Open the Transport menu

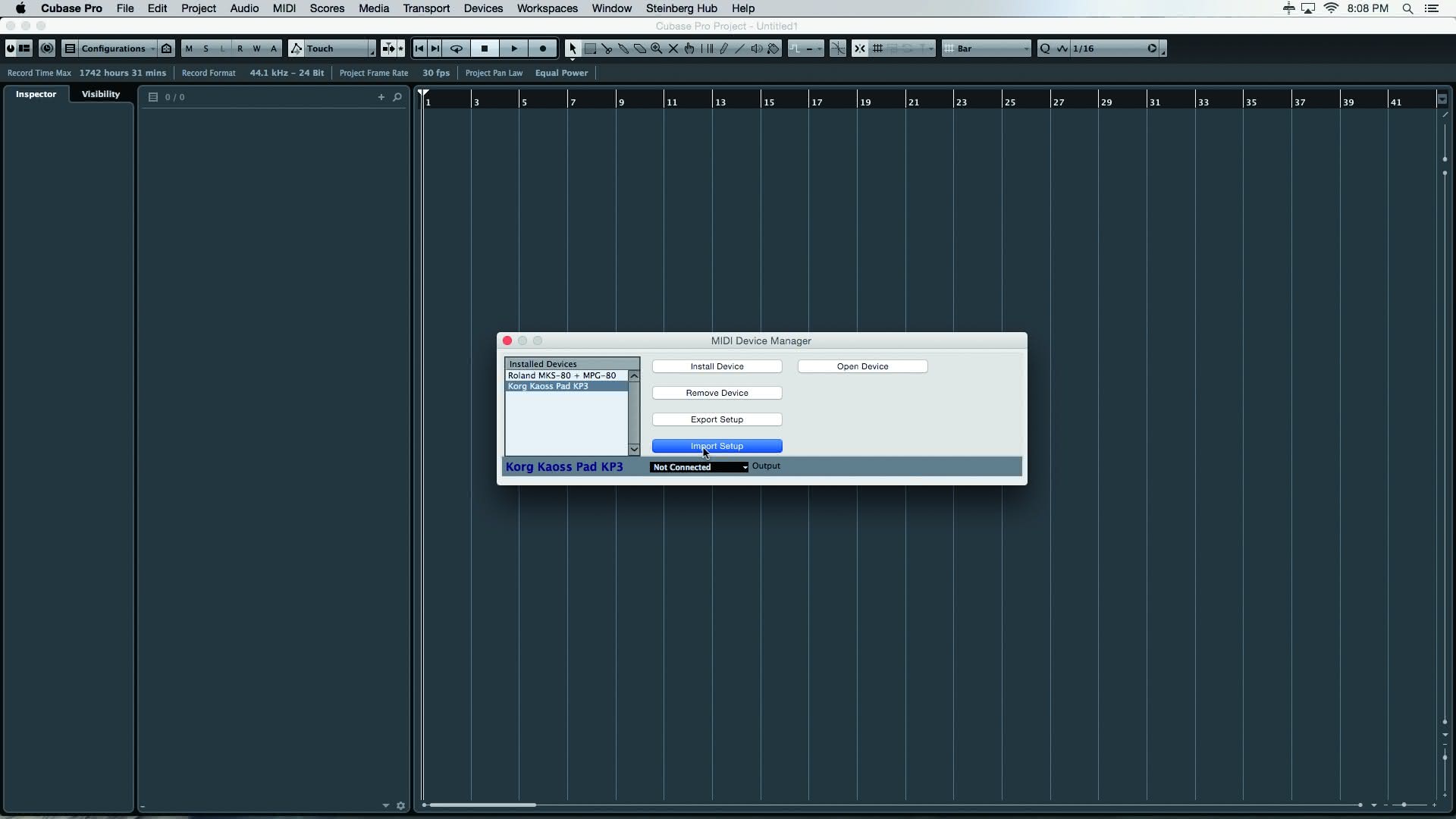coord(426,8)
